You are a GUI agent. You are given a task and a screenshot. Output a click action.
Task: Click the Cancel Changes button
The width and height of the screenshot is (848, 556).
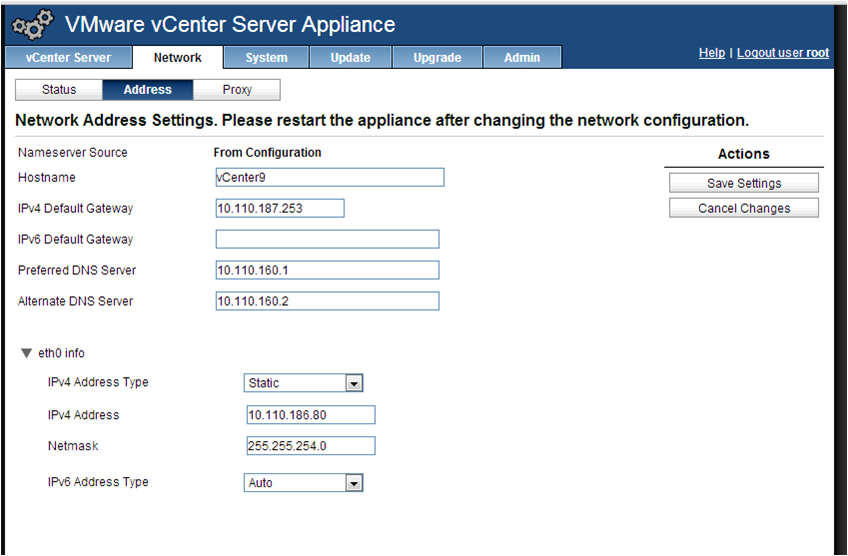(x=744, y=208)
